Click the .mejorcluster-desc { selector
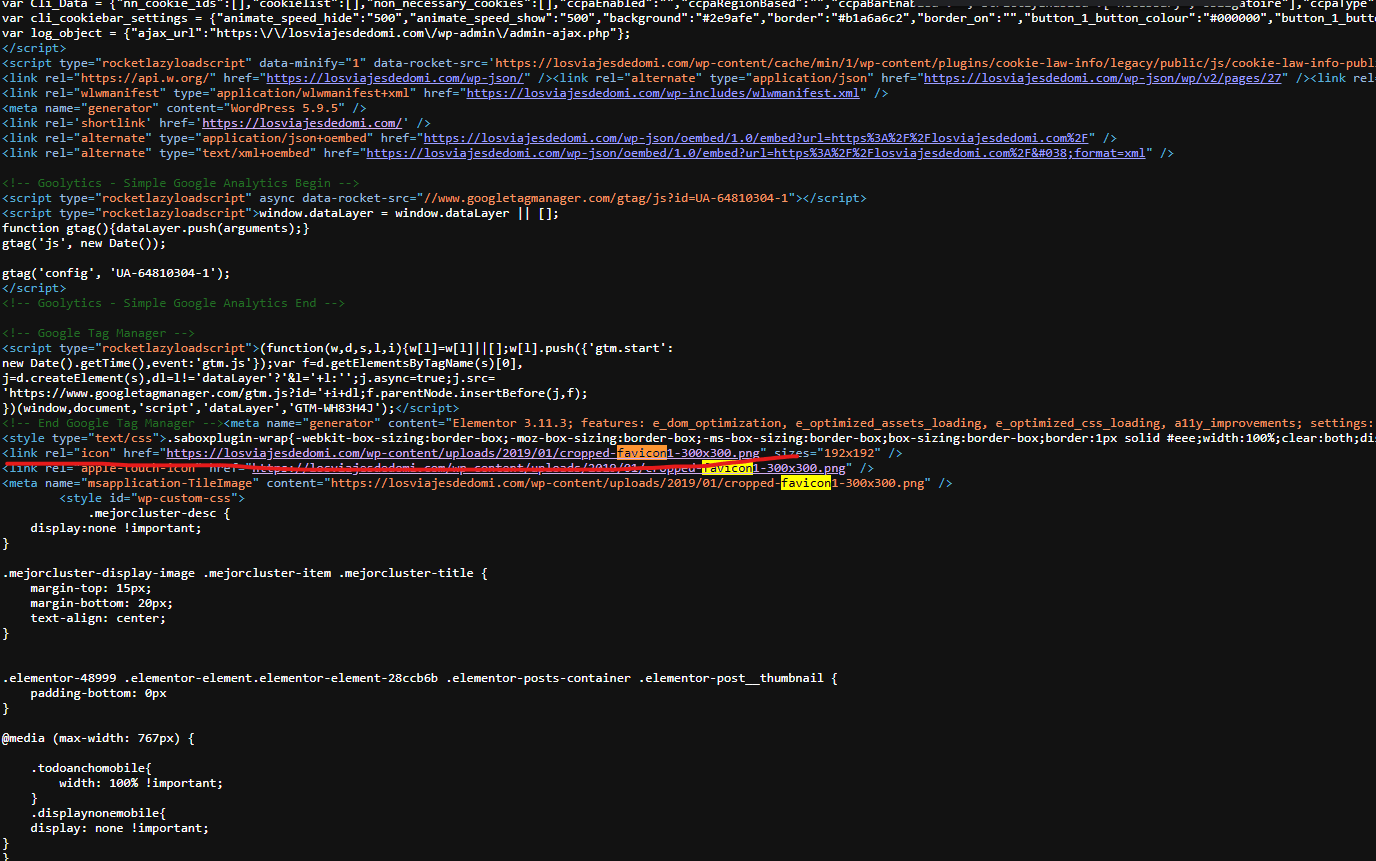The width and height of the screenshot is (1376, 861). click(159, 513)
